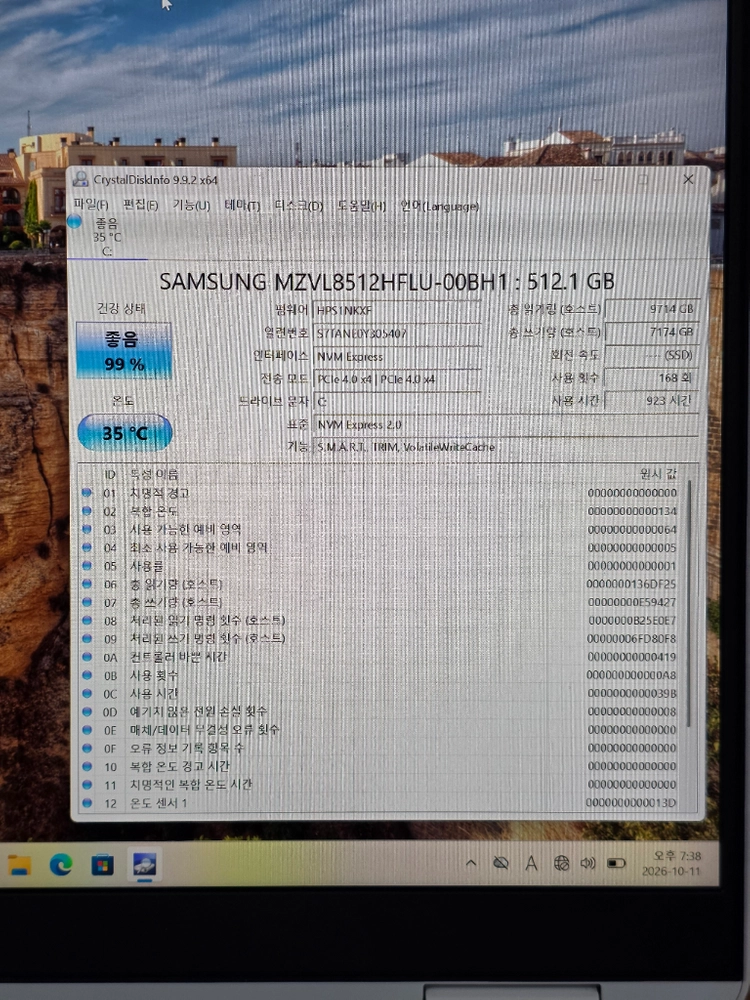Select the C: drive 좋음 35 °C tab
750x1000 pixels.
pyautogui.click(x=107, y=237)
